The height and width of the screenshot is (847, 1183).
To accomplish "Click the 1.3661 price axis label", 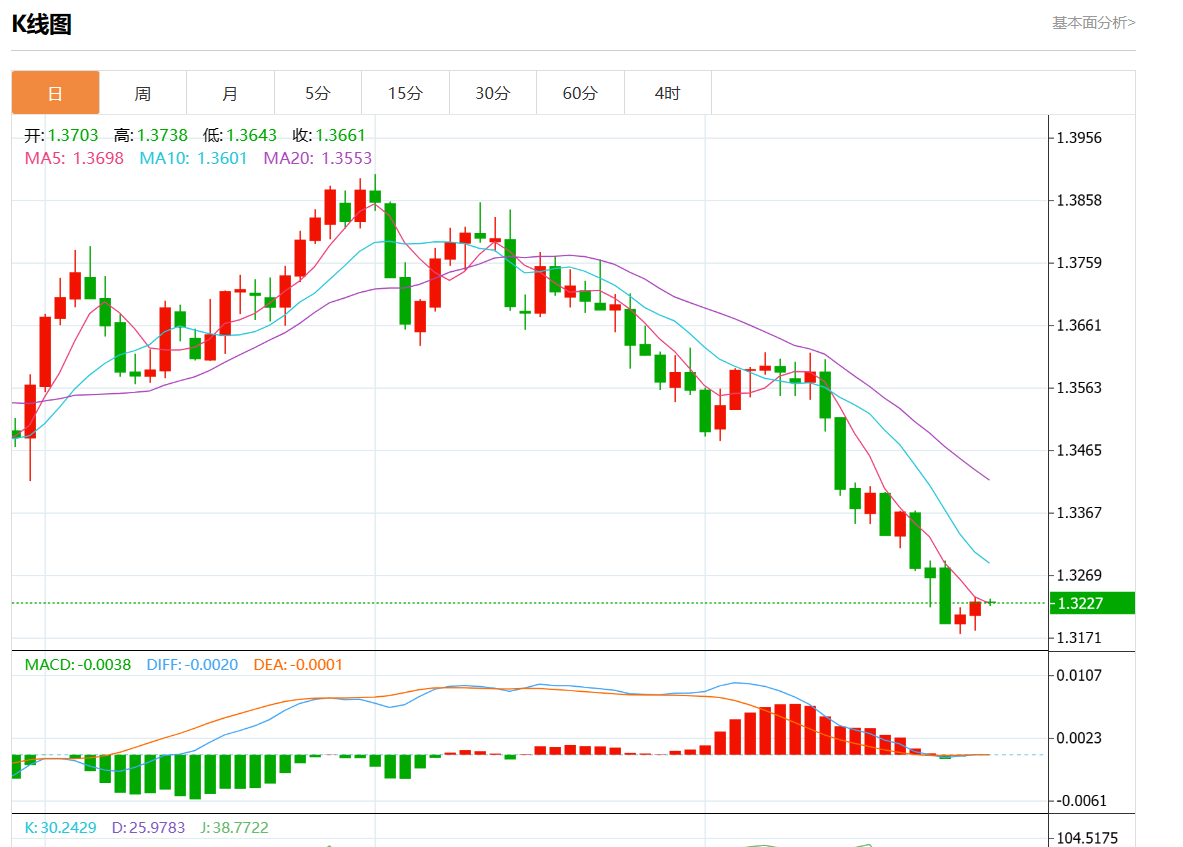I will pos(1079,326).
